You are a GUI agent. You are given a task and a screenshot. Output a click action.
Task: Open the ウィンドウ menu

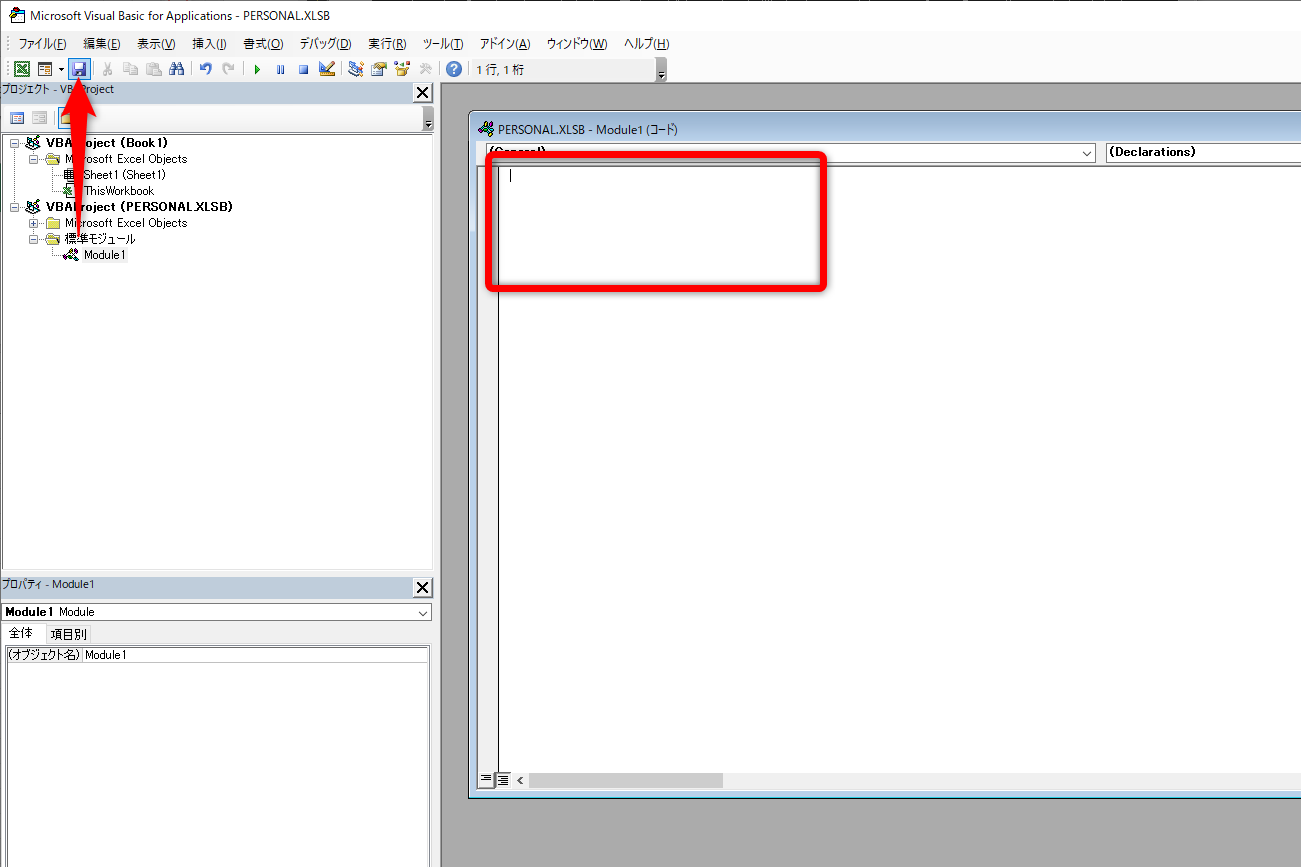pos(577,44)
